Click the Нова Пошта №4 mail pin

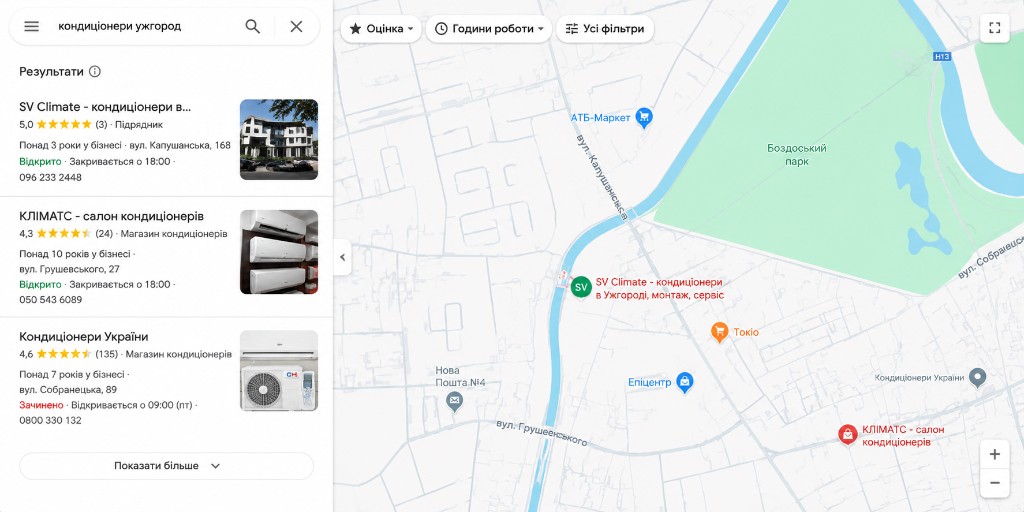[455, 400]
